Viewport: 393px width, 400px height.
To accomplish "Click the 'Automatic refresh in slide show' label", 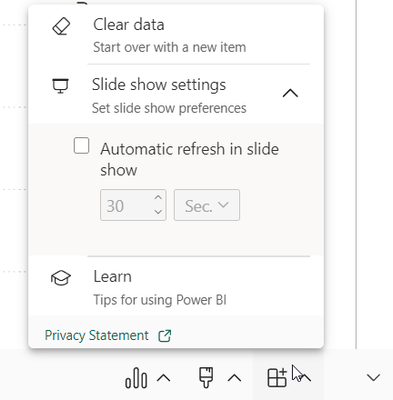I will pos(189,159).
